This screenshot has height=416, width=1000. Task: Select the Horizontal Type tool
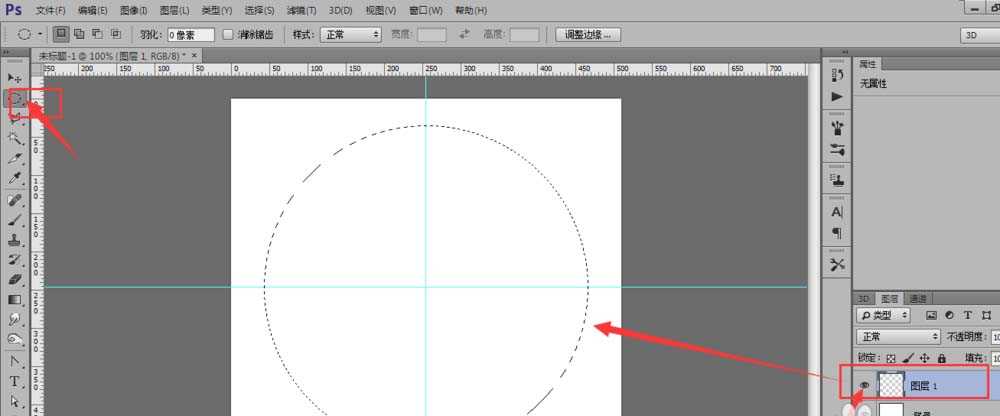click(x=15, y=381)
